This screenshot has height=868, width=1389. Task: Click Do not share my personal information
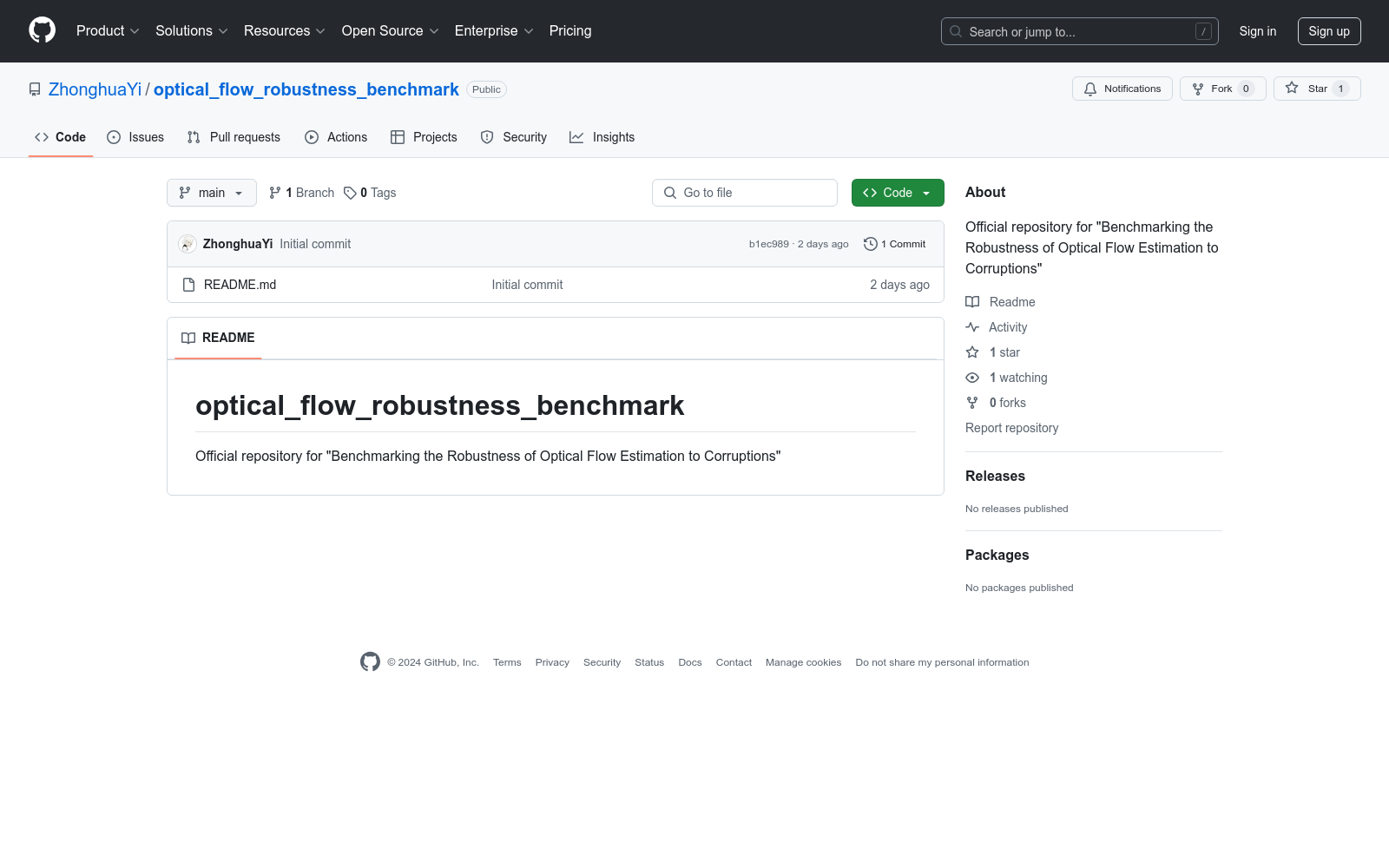click(x=942, y=662)
